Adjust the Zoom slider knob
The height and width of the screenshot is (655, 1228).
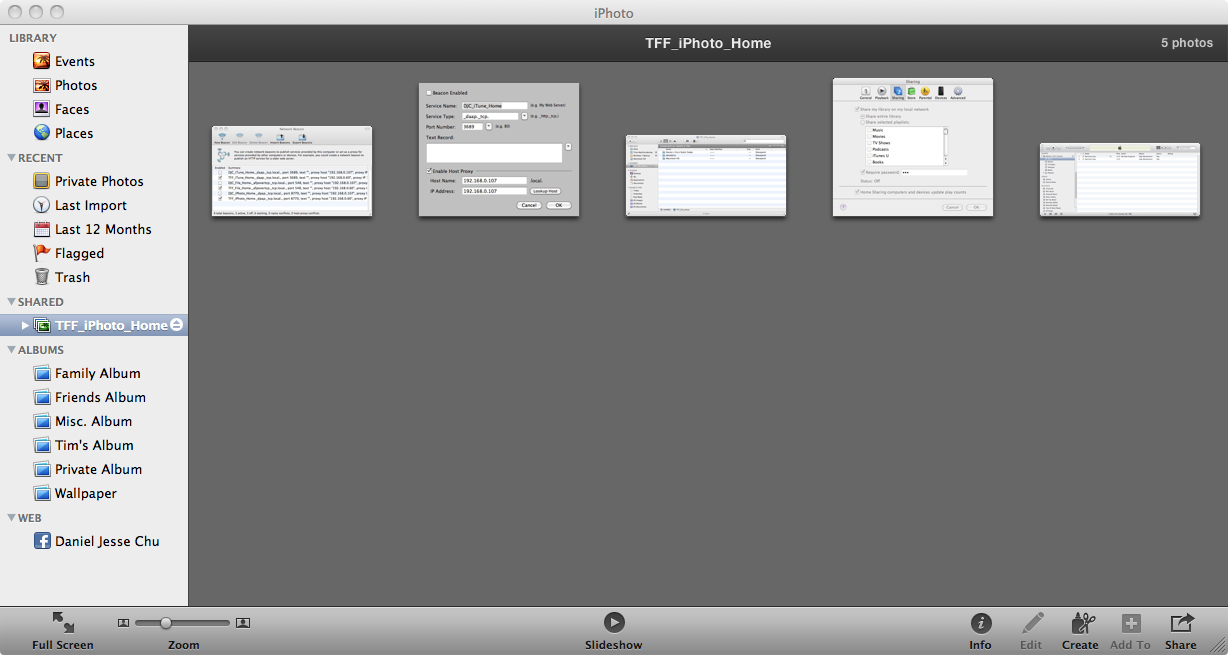pos(166,623)
